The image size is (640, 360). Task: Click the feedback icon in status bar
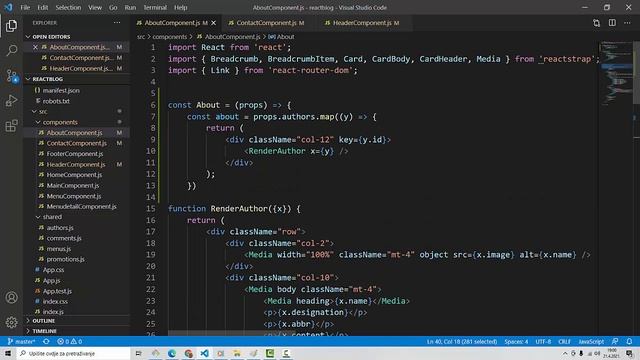pos(615,341)
